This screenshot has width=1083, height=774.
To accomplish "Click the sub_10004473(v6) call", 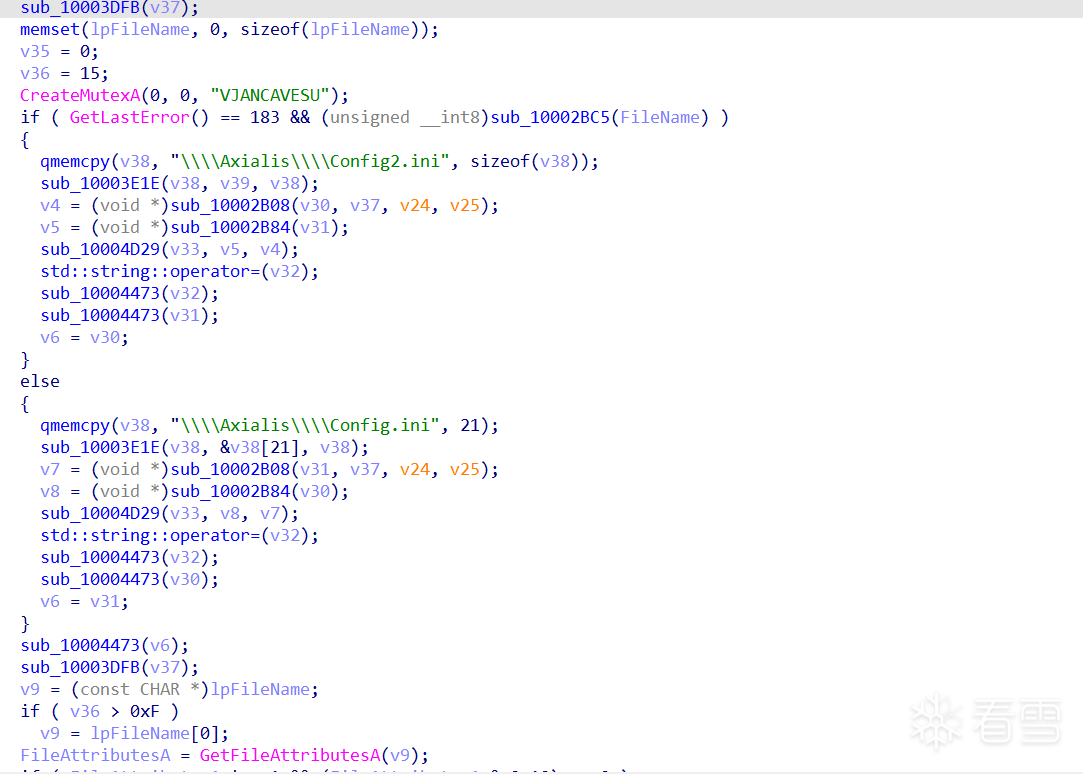I will pos(104,646).
